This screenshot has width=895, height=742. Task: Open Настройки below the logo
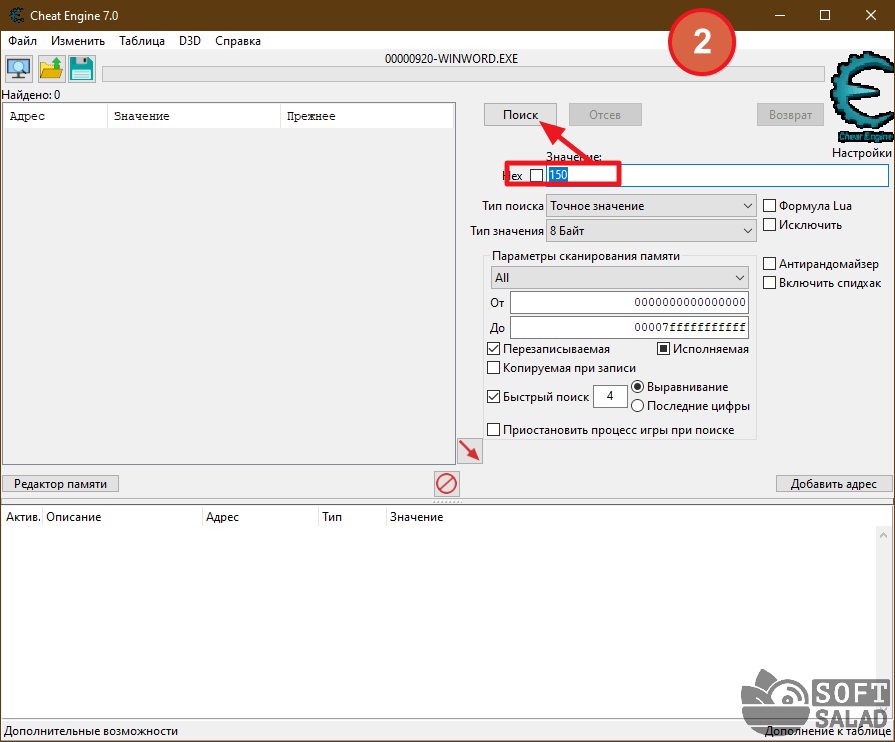click(861, 153)
